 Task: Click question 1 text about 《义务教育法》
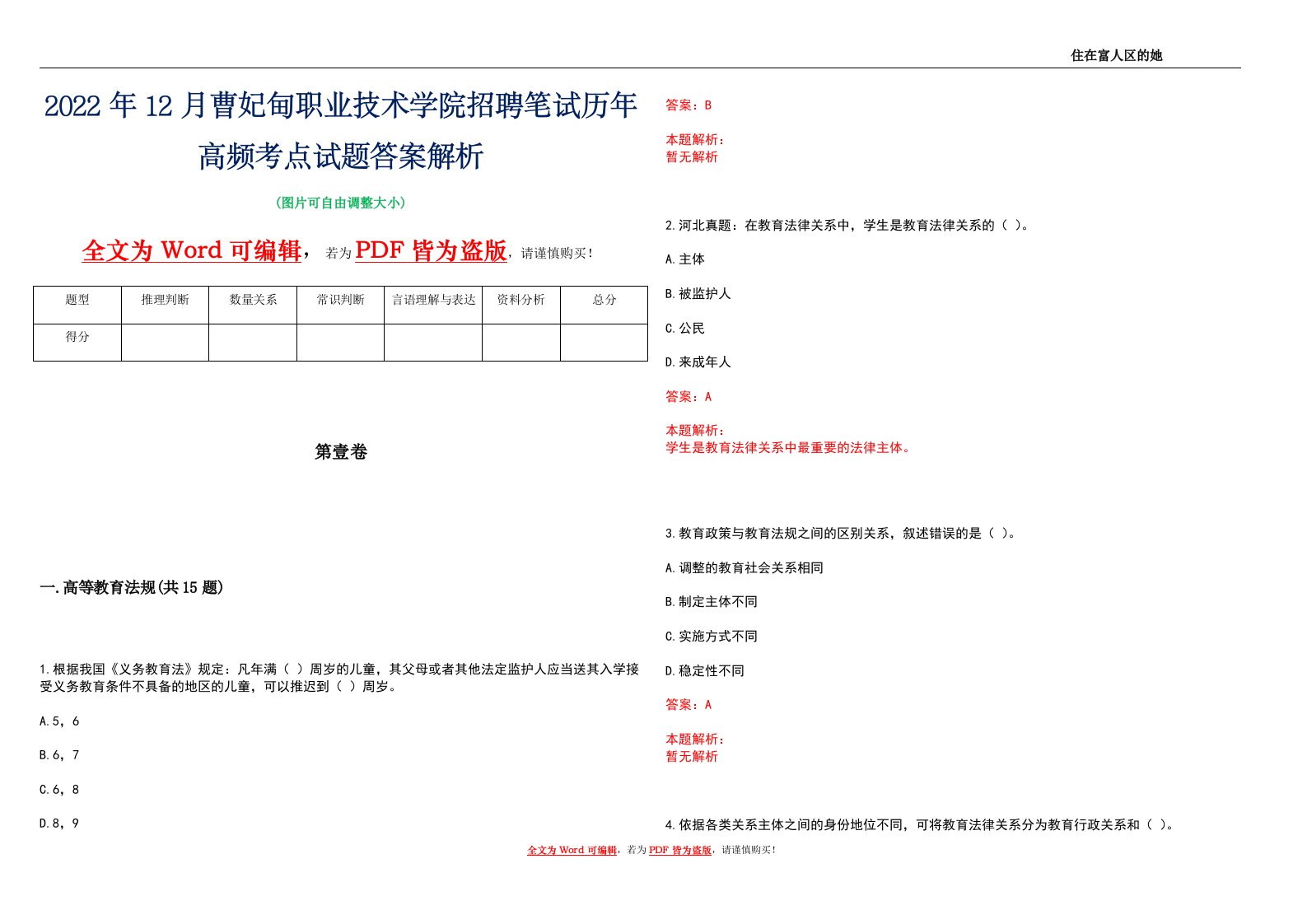click(339, 678)
